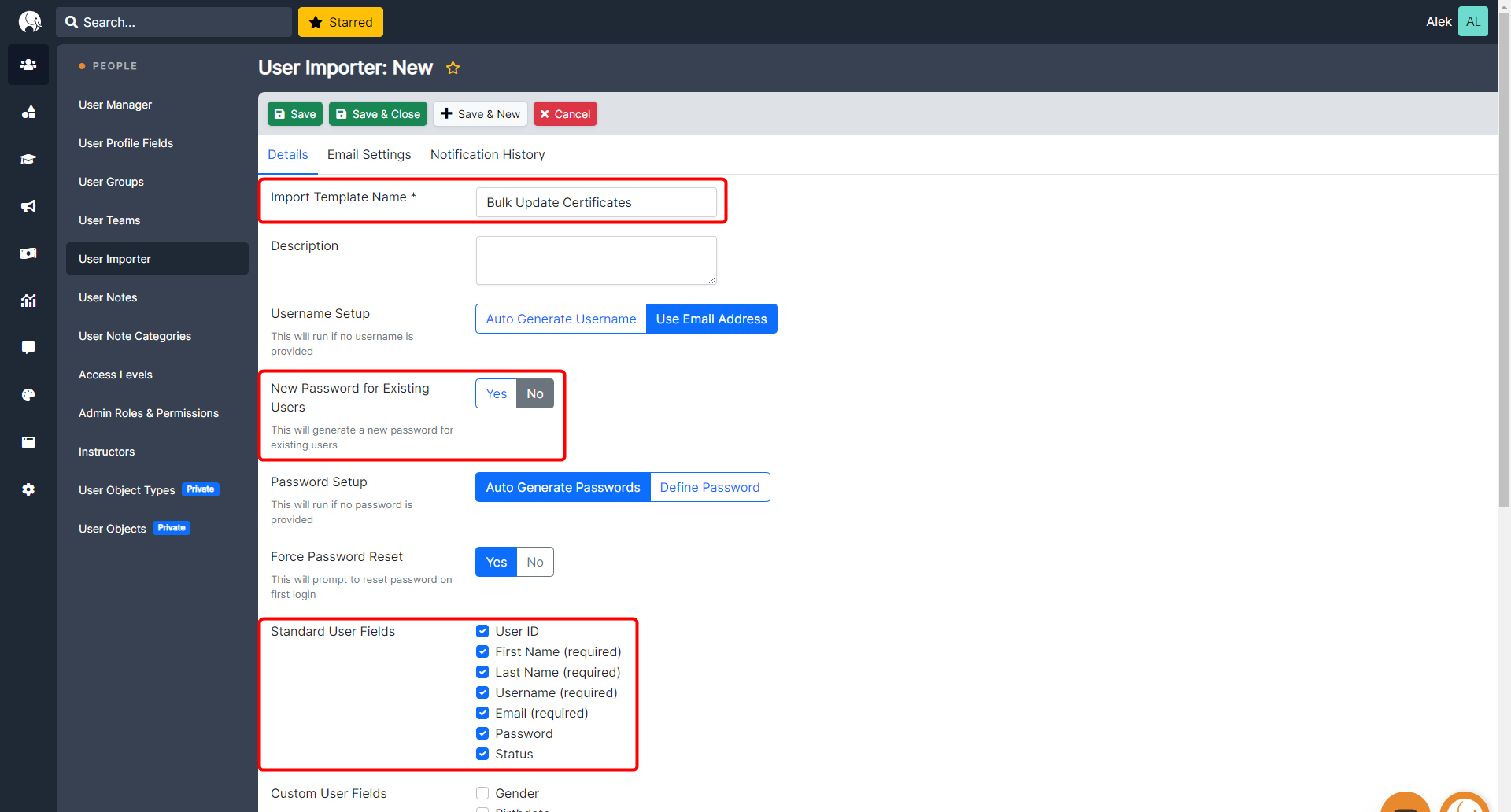
Task: Open the Notification History tab
Action: (488, 155)
